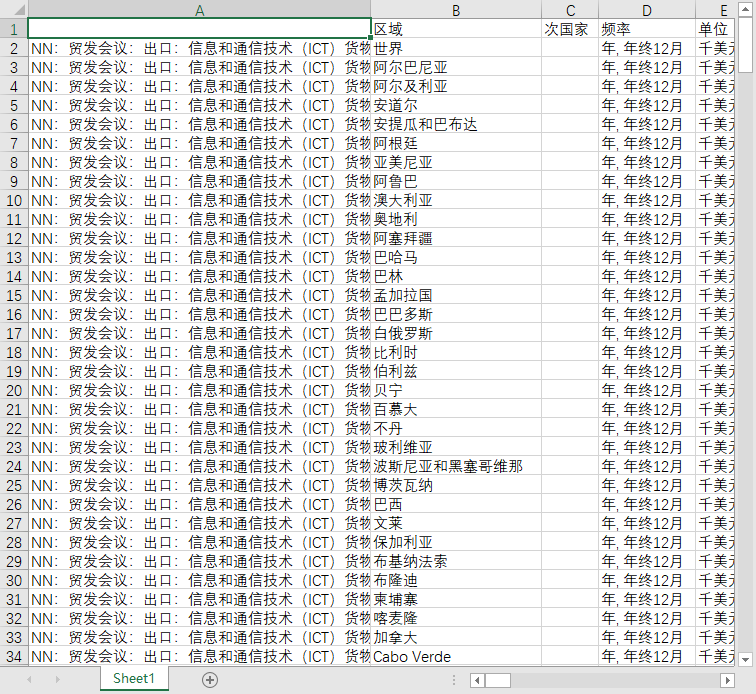Select row 24 header

tap(14, 466)
